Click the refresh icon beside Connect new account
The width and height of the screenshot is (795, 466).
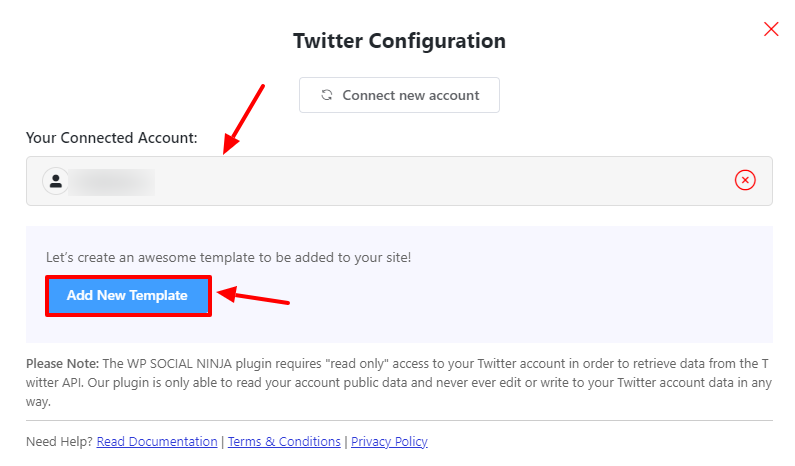pyautogui.click(x=327, y=95)
